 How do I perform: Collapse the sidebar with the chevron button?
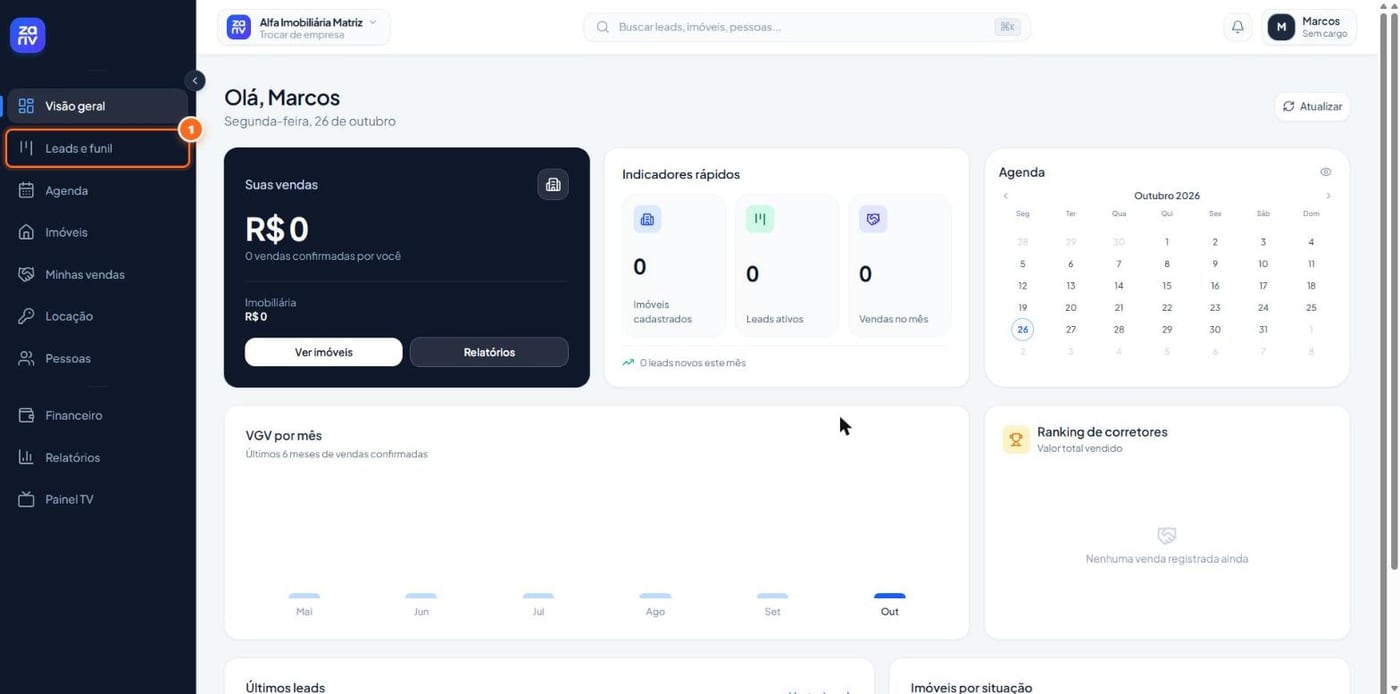(x=195, y=80)
